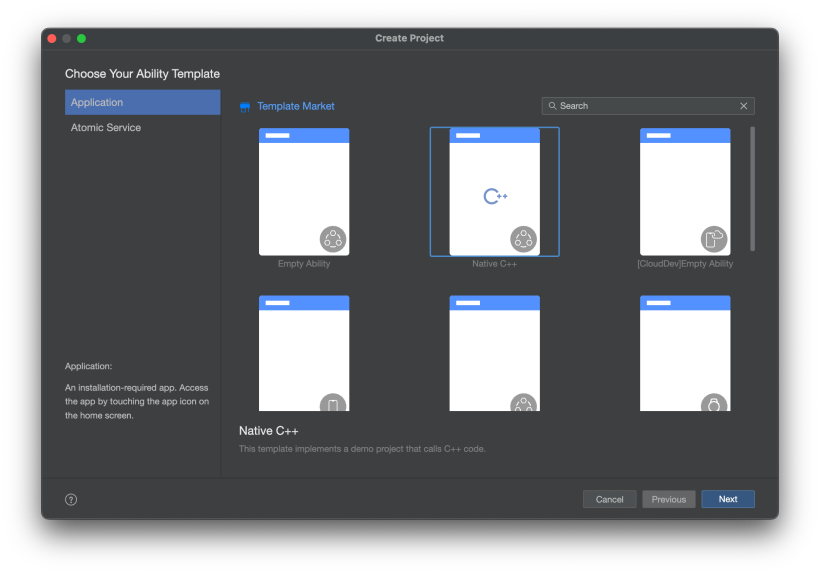Click the C++ logo on the Native C++ template
This screenshot has width=820, height=574.
[x=495, y=197]
